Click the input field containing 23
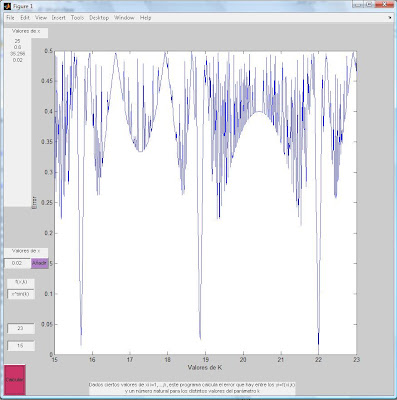This screenshot has height=400, width=397. click(x=21, y=328)
